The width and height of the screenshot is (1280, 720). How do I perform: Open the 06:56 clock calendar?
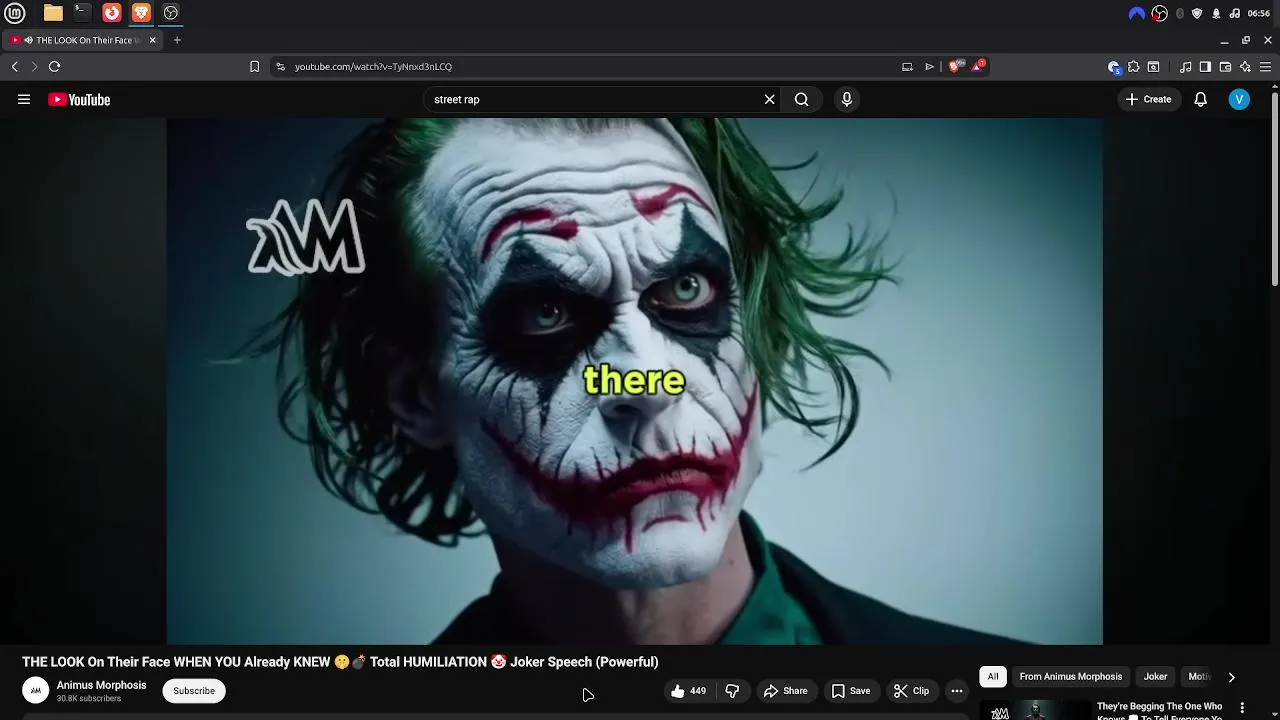click(1259, 13)
